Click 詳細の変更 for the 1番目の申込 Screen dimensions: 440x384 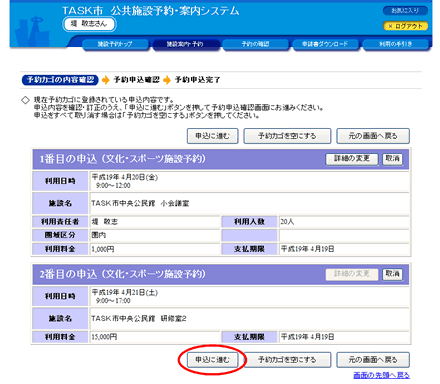click(x=352, y=159)
